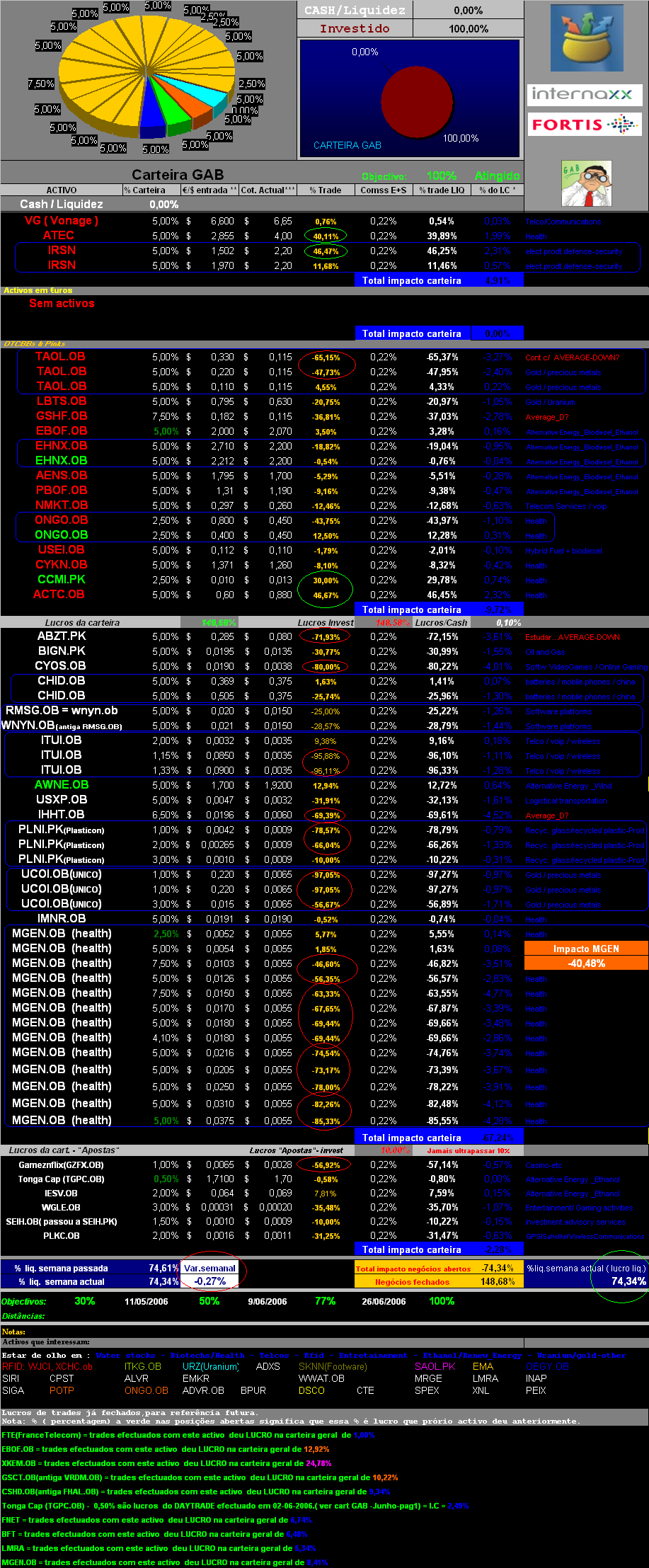
Task: Select the EBOF.OB ticker cell
Action: 62,430
